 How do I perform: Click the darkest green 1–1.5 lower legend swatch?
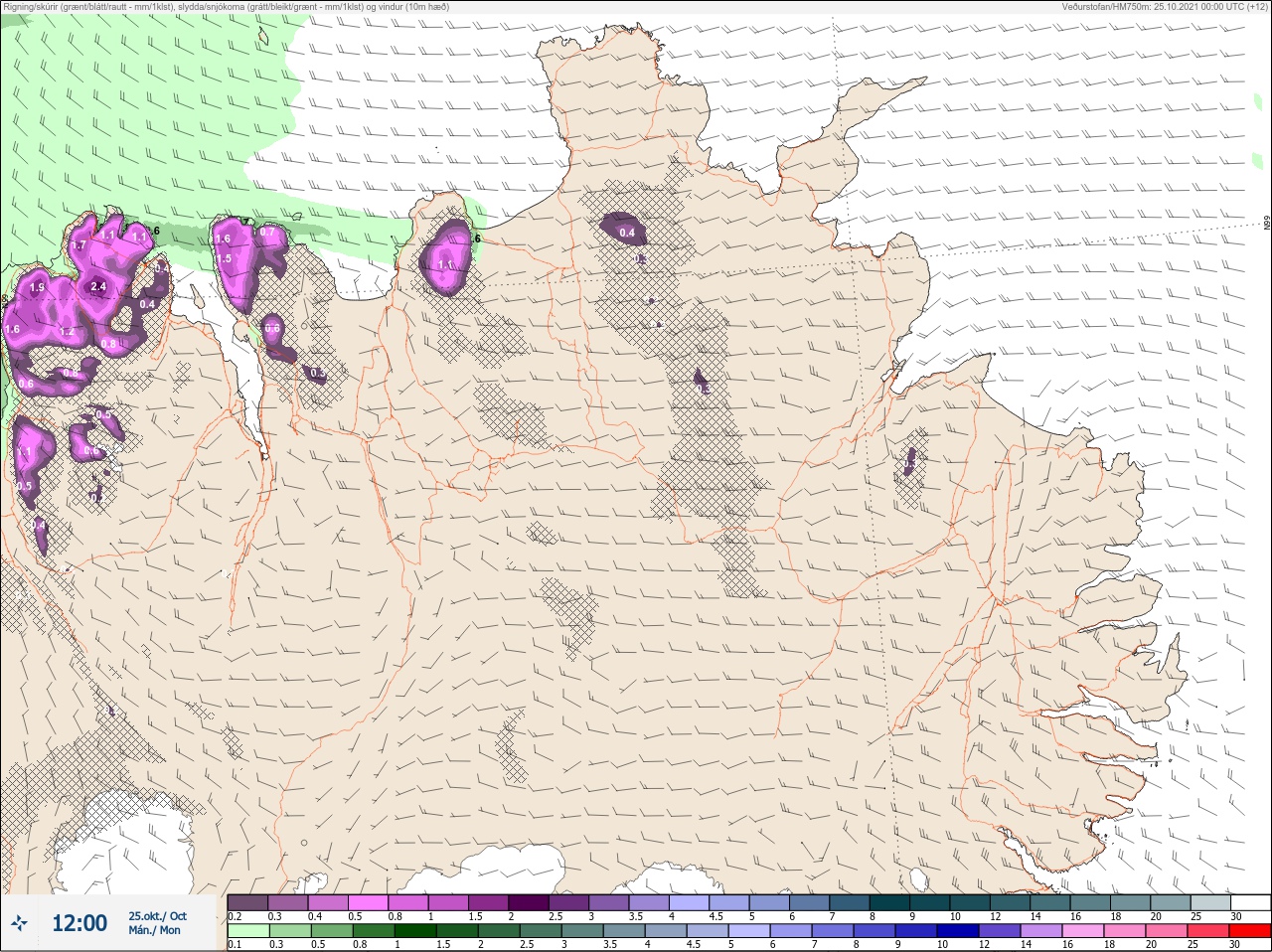[415, 931]
